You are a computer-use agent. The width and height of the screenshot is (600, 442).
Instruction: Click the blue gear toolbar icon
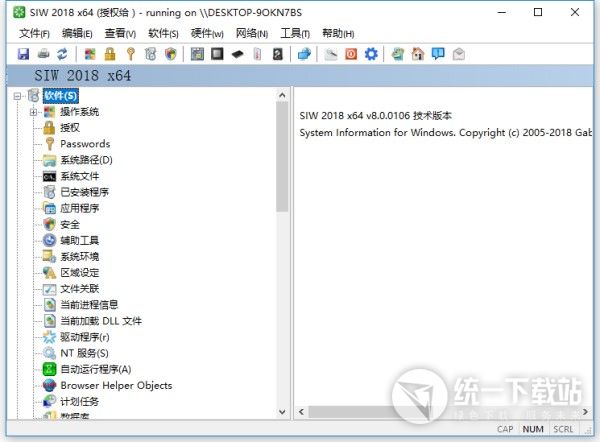click(371, 53)
